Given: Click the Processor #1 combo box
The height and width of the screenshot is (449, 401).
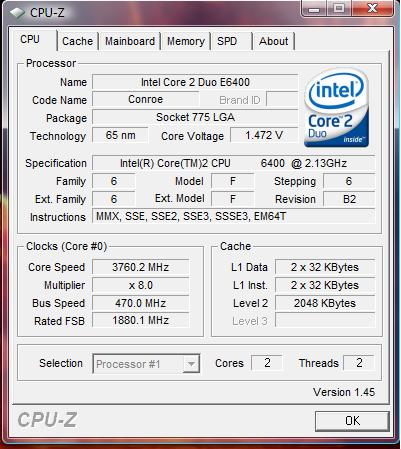Looking at the screenshot, I should point(146,364).
